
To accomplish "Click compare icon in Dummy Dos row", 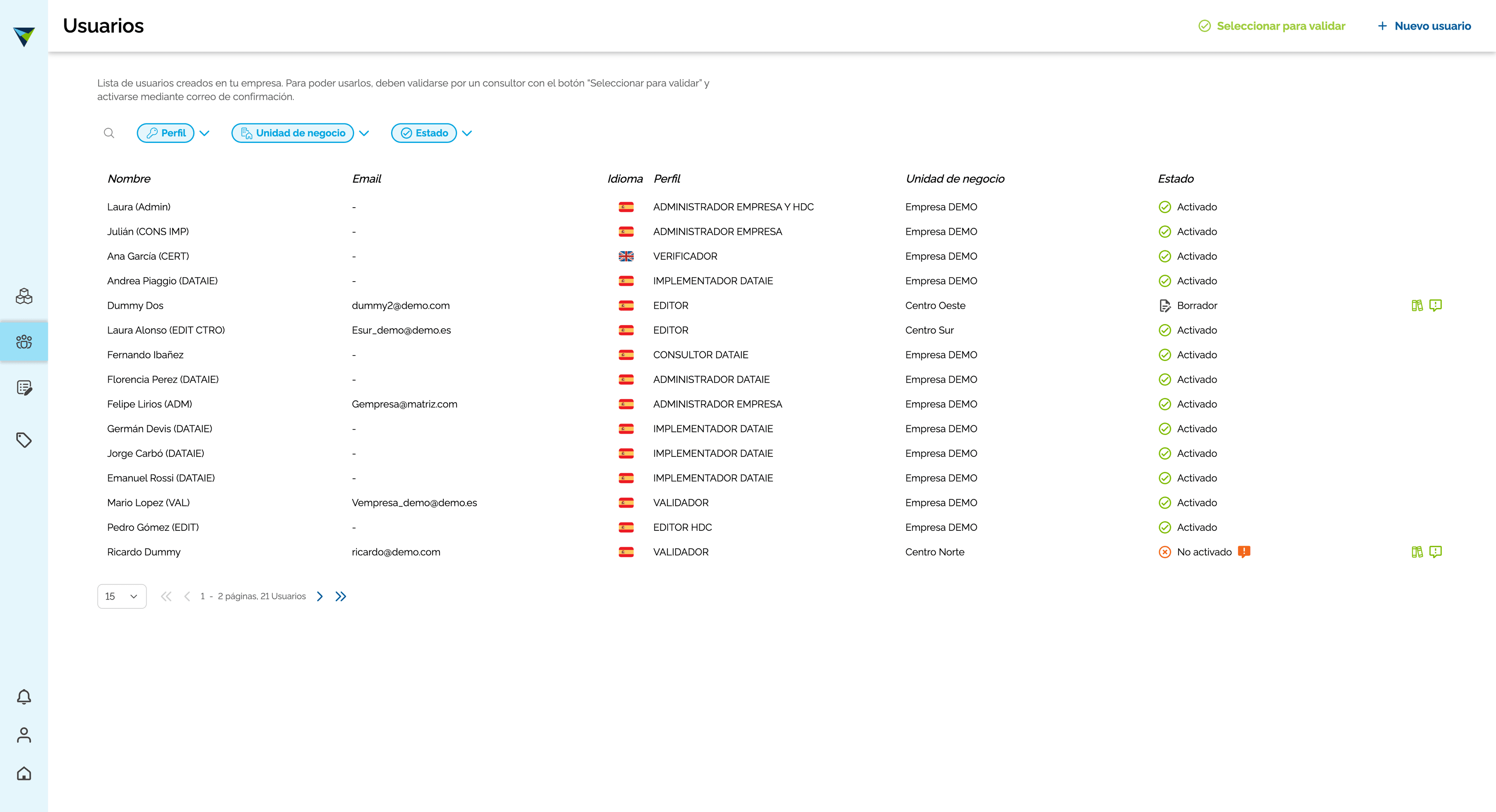I will coord(1417,305).
